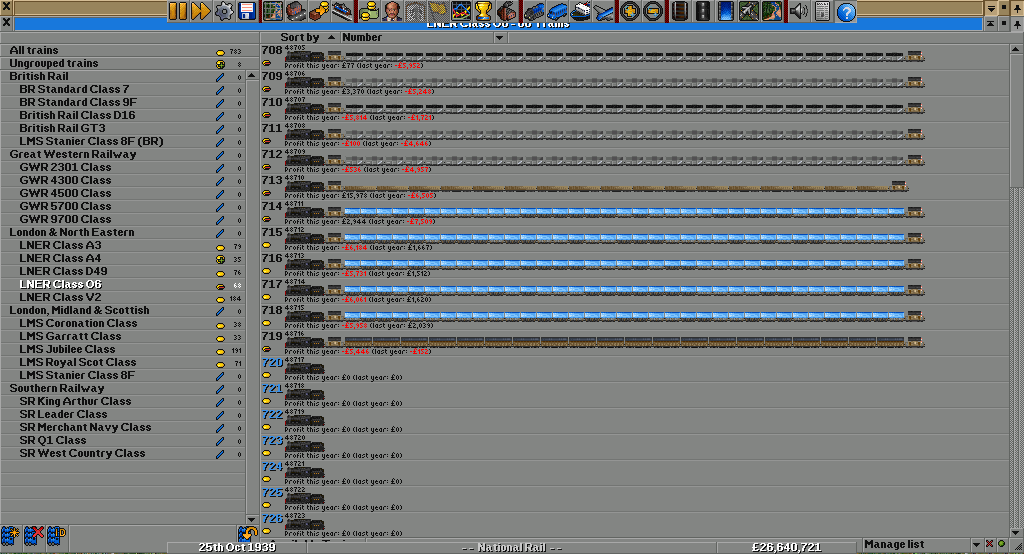
Task: Select SR West Country Class group
Action: point(123,453)
